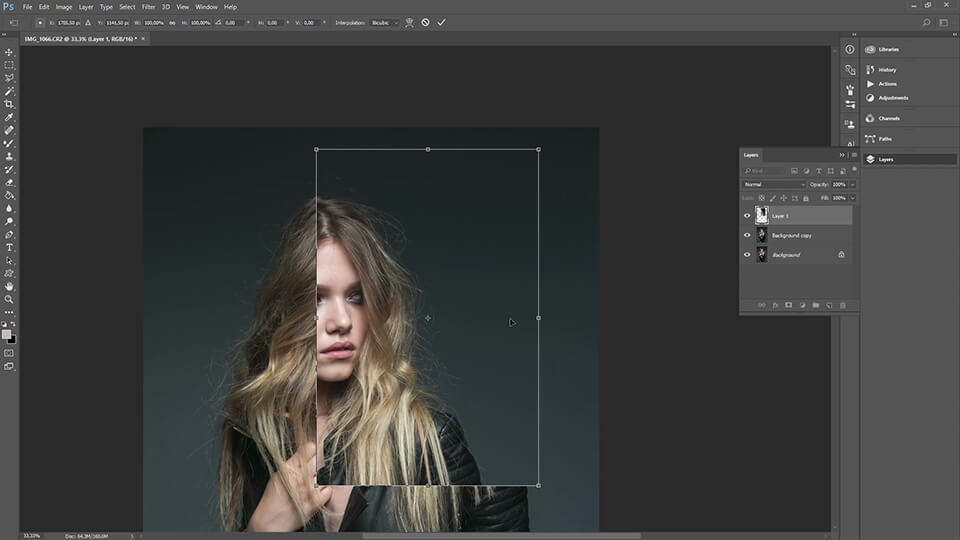The height and width of the screenshot is (540, 960).
Task: Reset default foreground and background colors
Action: pos(4,324)
